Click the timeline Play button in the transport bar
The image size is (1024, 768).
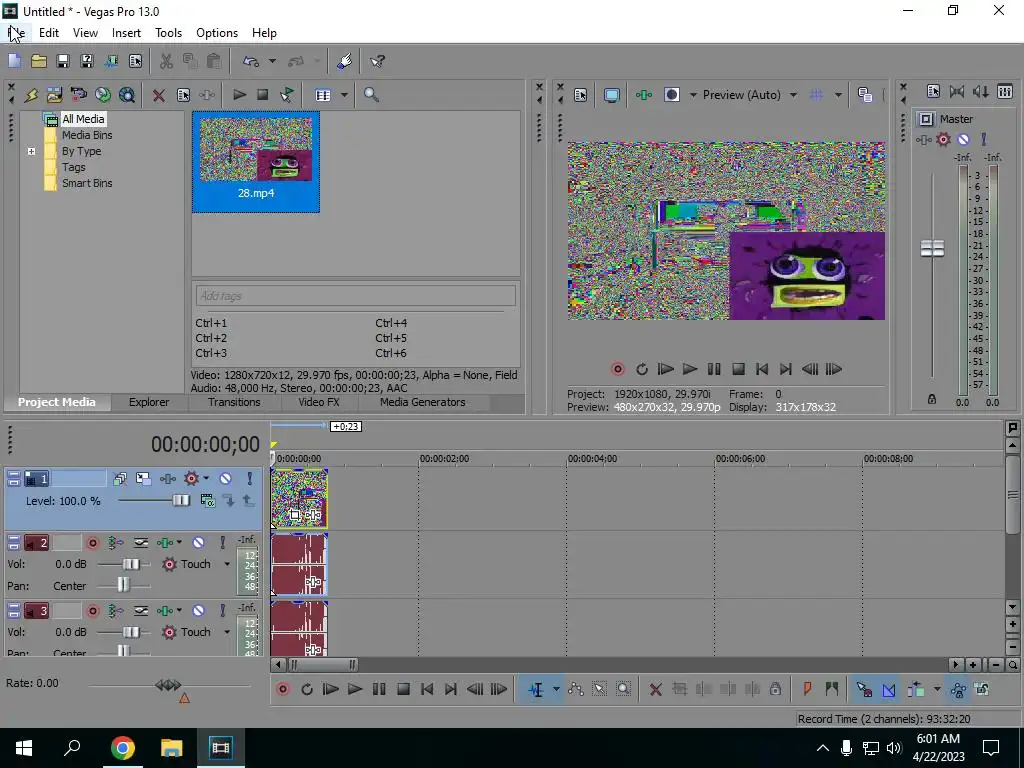coord(355,689)
